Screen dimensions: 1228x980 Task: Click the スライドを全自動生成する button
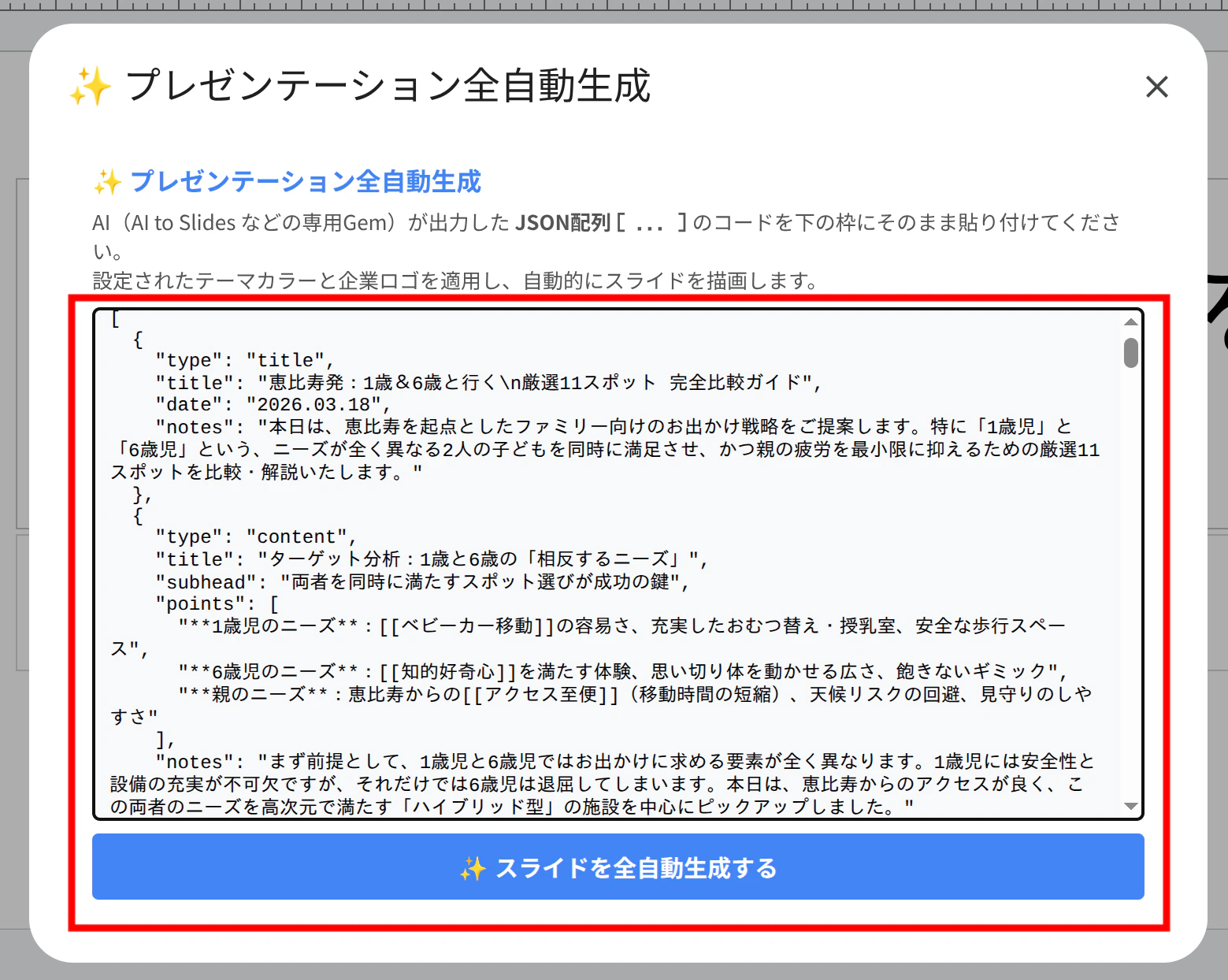(618, 867)
